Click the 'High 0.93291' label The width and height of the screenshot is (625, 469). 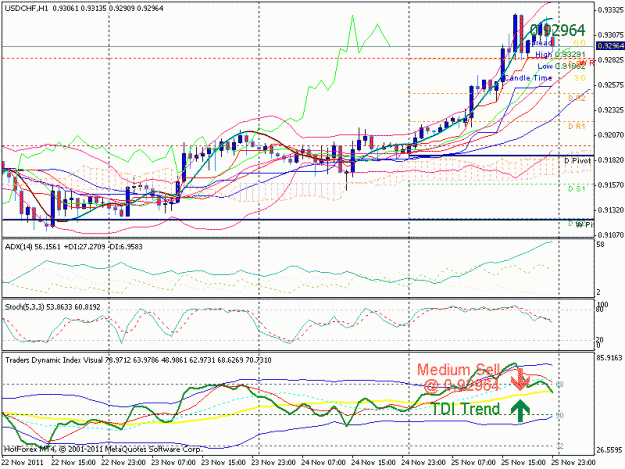click(560, 54)
